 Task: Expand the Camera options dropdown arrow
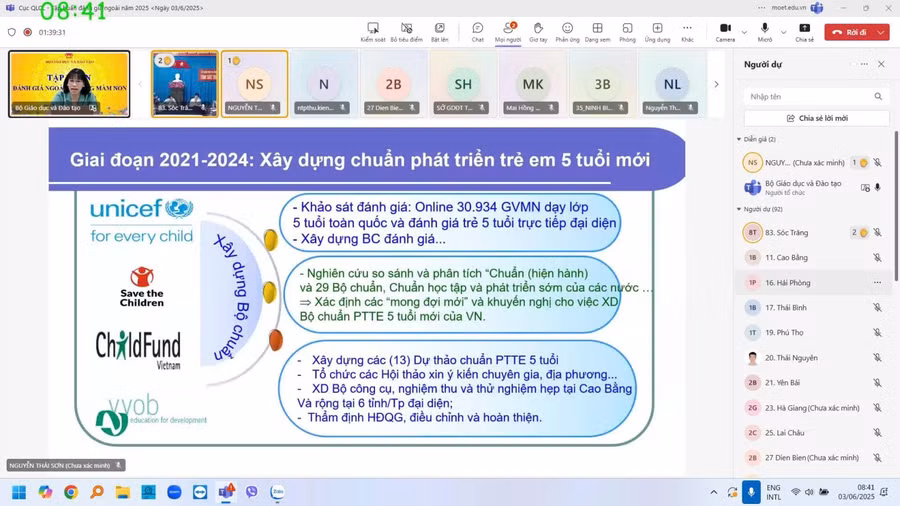[x=744, y=32]
